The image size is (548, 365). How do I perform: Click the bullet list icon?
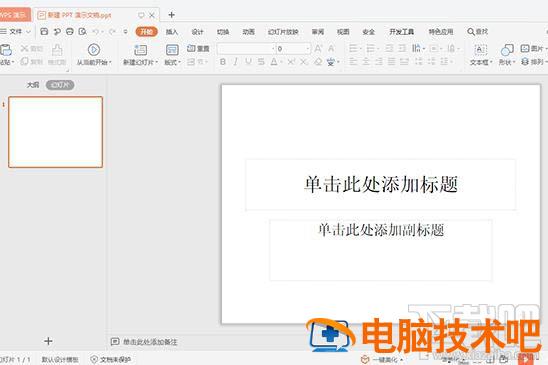pyautogui.click(x=353, y=48)
